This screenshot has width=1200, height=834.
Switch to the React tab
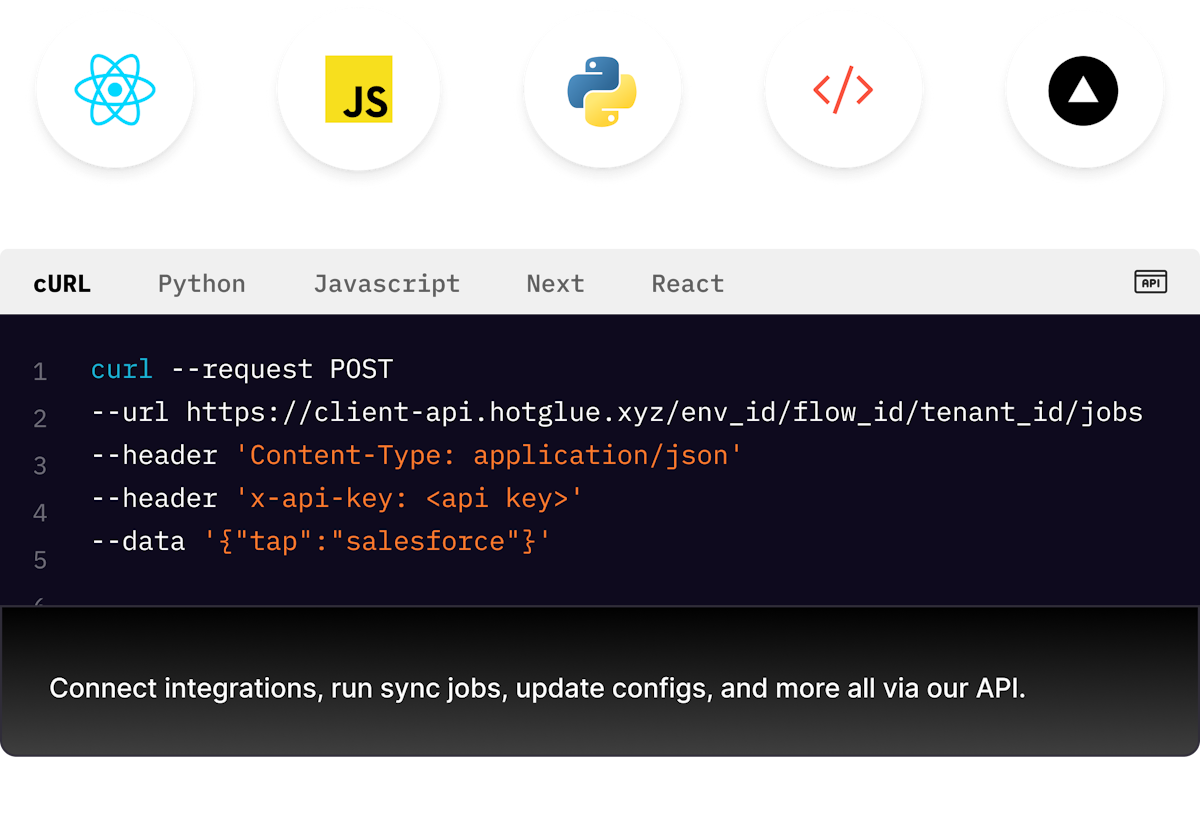click(688, 284)
